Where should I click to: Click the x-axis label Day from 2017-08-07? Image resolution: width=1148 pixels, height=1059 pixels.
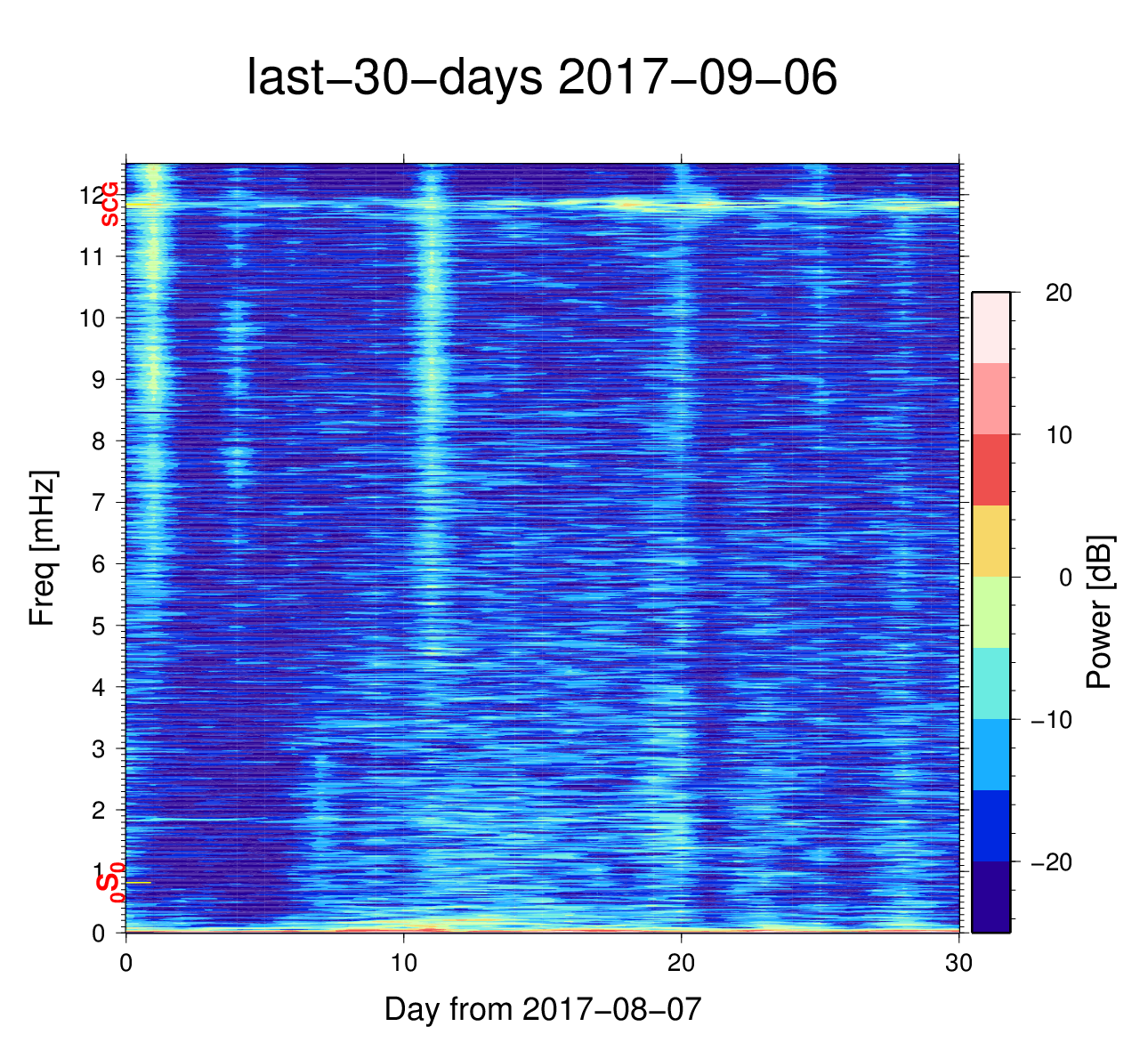click(x=543, y=1009)
